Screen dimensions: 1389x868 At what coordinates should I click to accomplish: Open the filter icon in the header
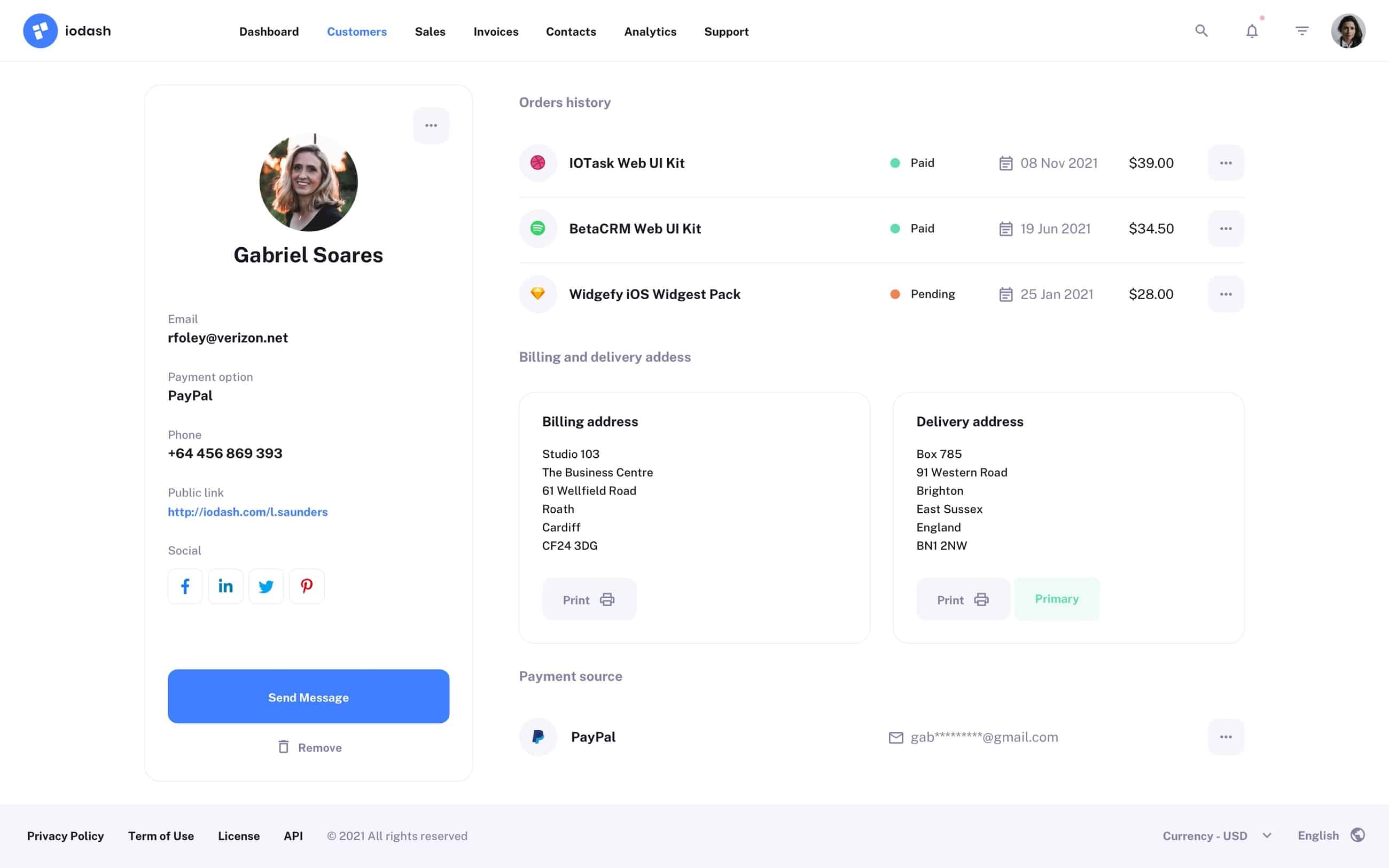pyautogui.click(x=1302, y=30)
